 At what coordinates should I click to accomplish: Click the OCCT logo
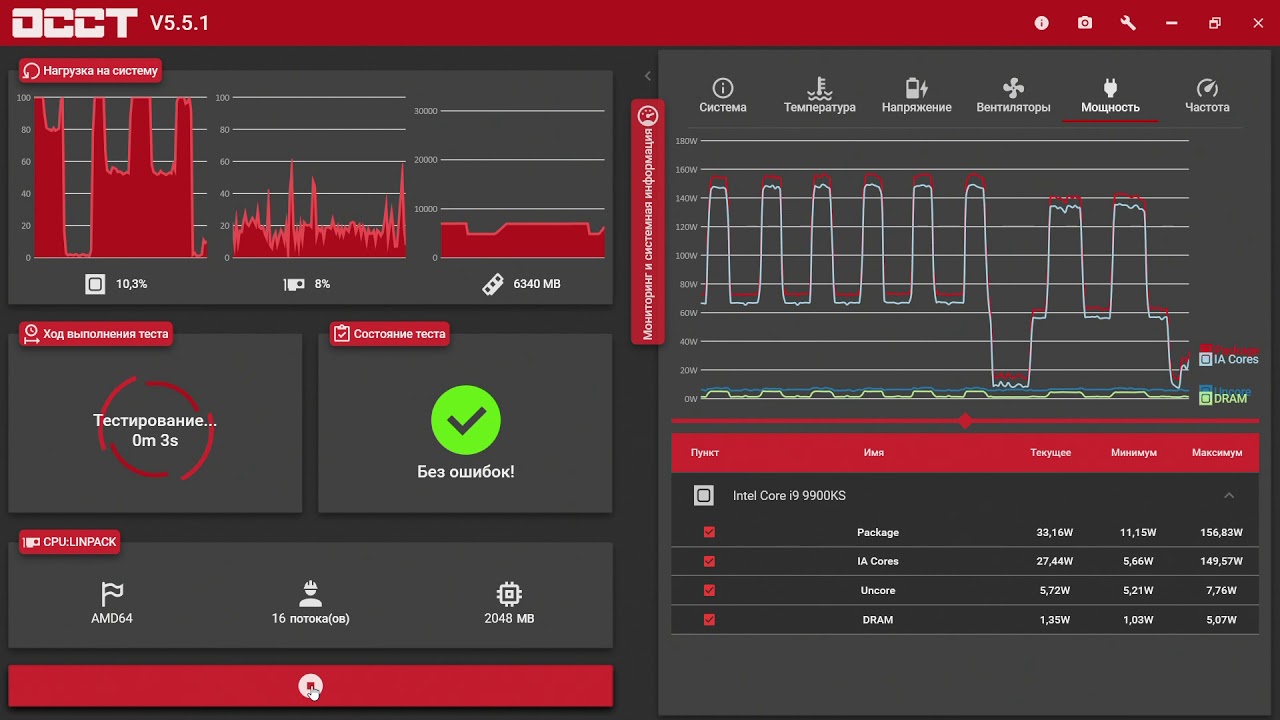tap(75, 23)
